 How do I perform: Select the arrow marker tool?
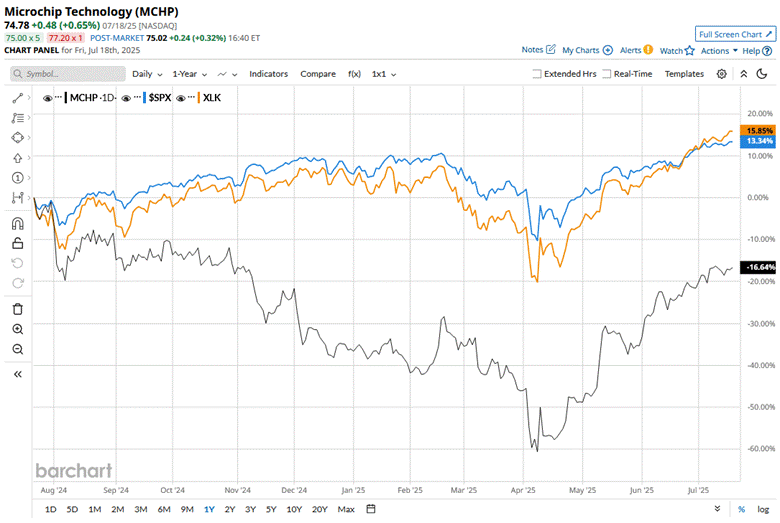[17, 158]
